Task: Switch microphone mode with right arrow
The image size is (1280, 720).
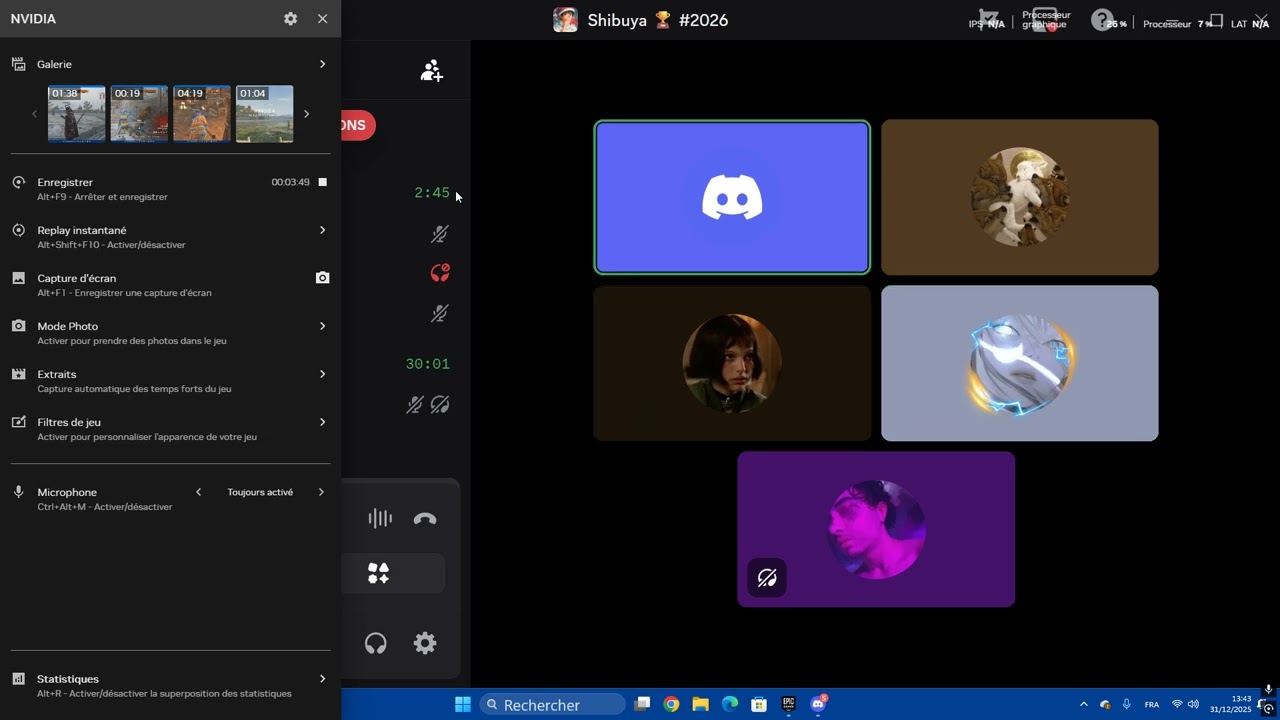Action: [322, 492]
